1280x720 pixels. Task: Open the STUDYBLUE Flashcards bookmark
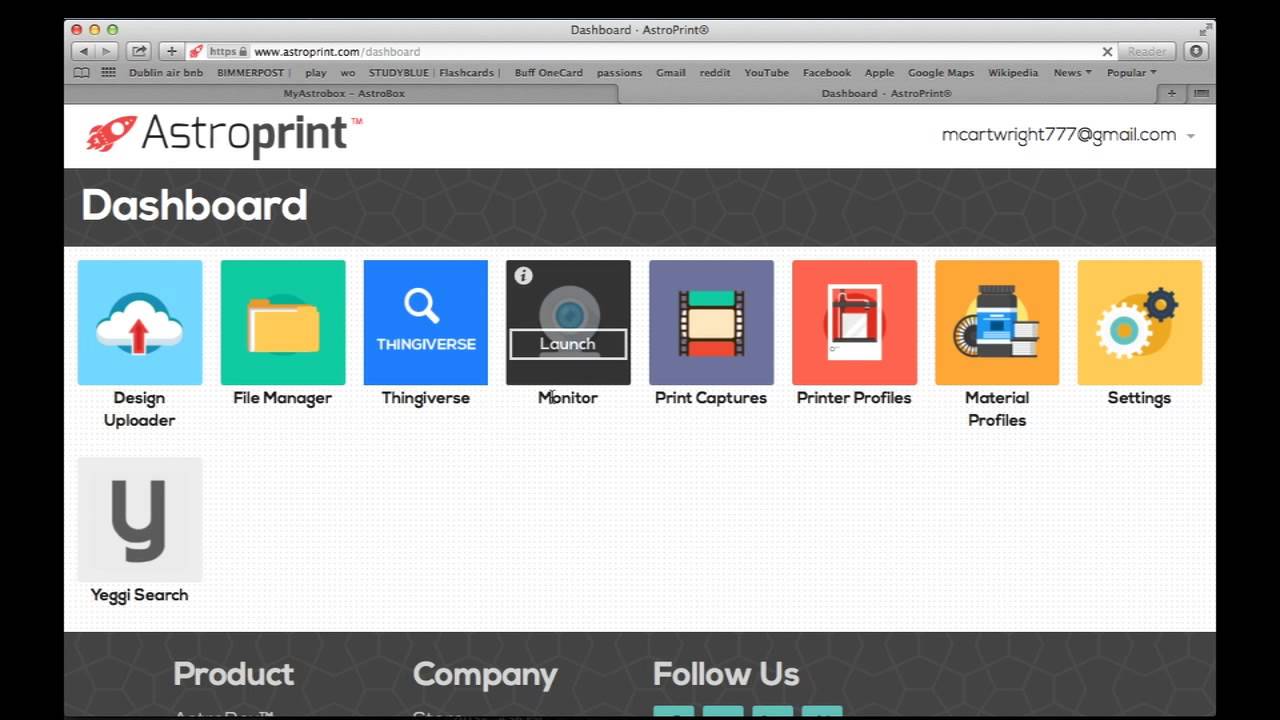(434, 73)
